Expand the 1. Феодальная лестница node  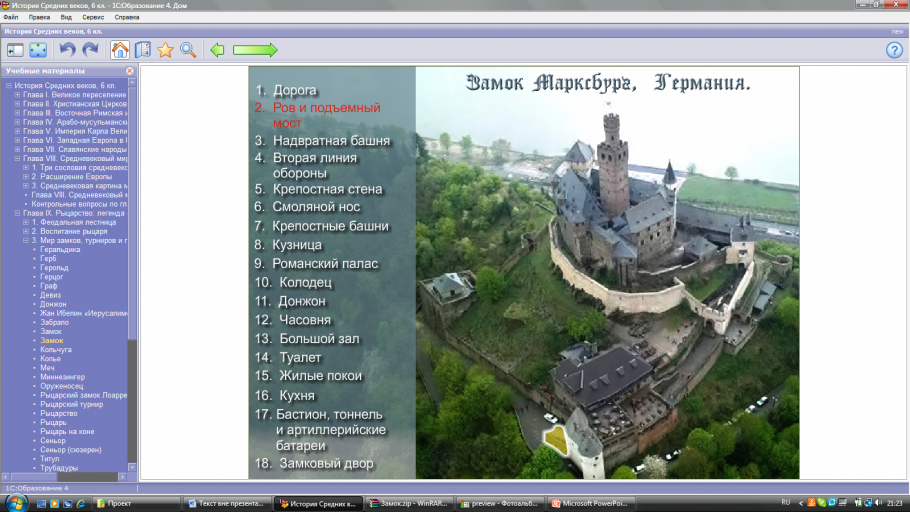[26, 222]
